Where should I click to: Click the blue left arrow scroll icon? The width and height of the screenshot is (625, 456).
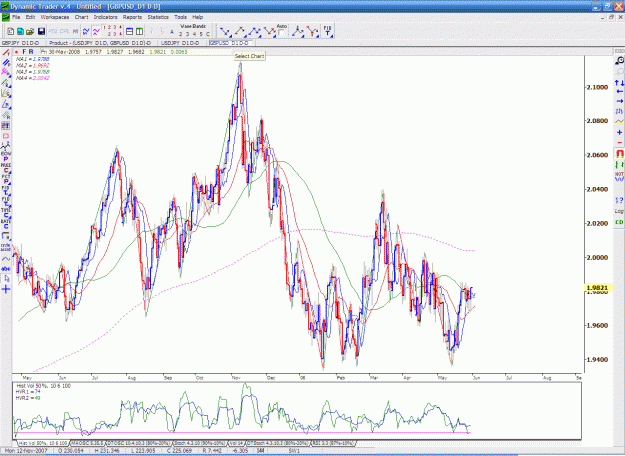(x=619, y=92)
